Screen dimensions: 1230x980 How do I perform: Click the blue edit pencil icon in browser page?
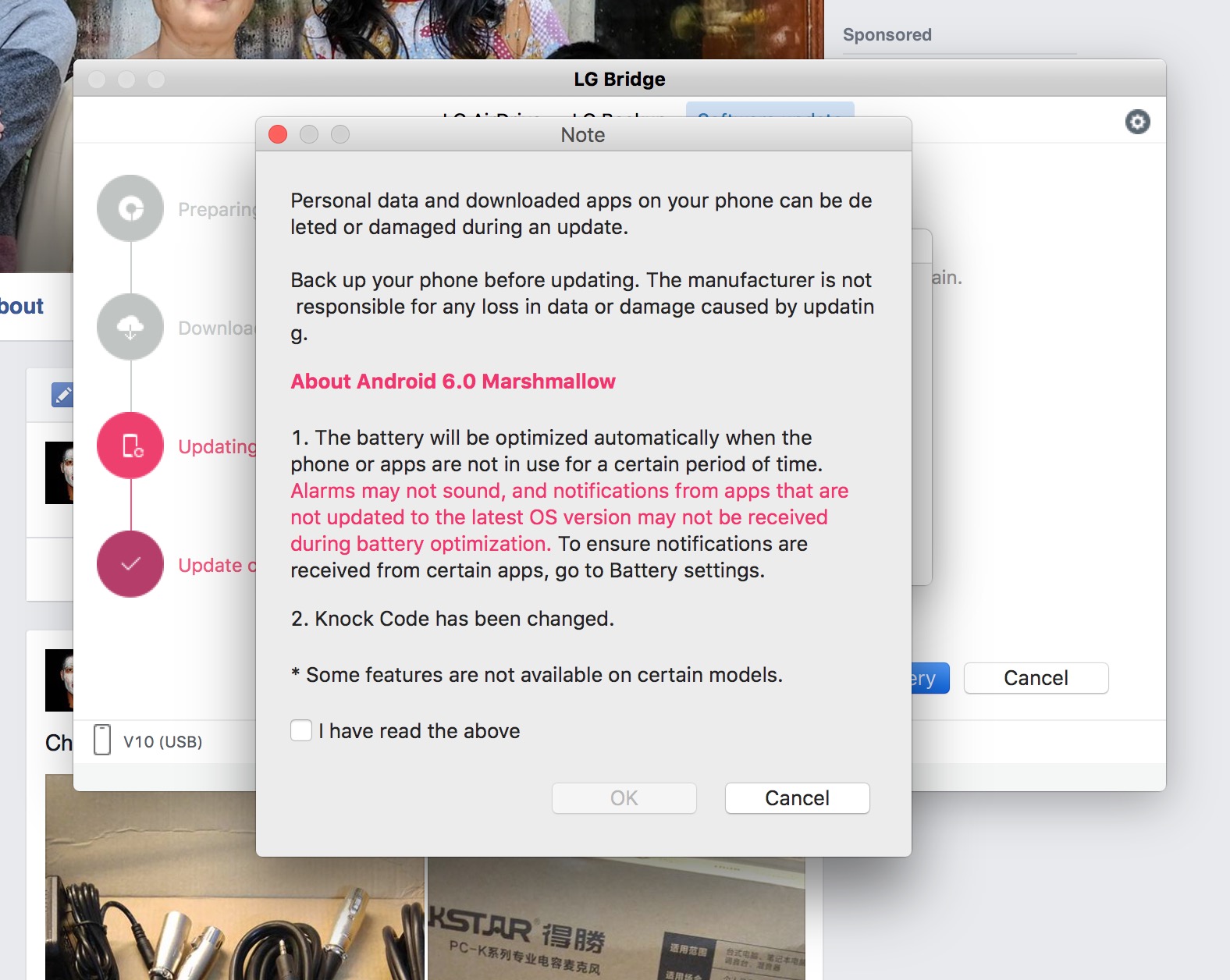62,395
